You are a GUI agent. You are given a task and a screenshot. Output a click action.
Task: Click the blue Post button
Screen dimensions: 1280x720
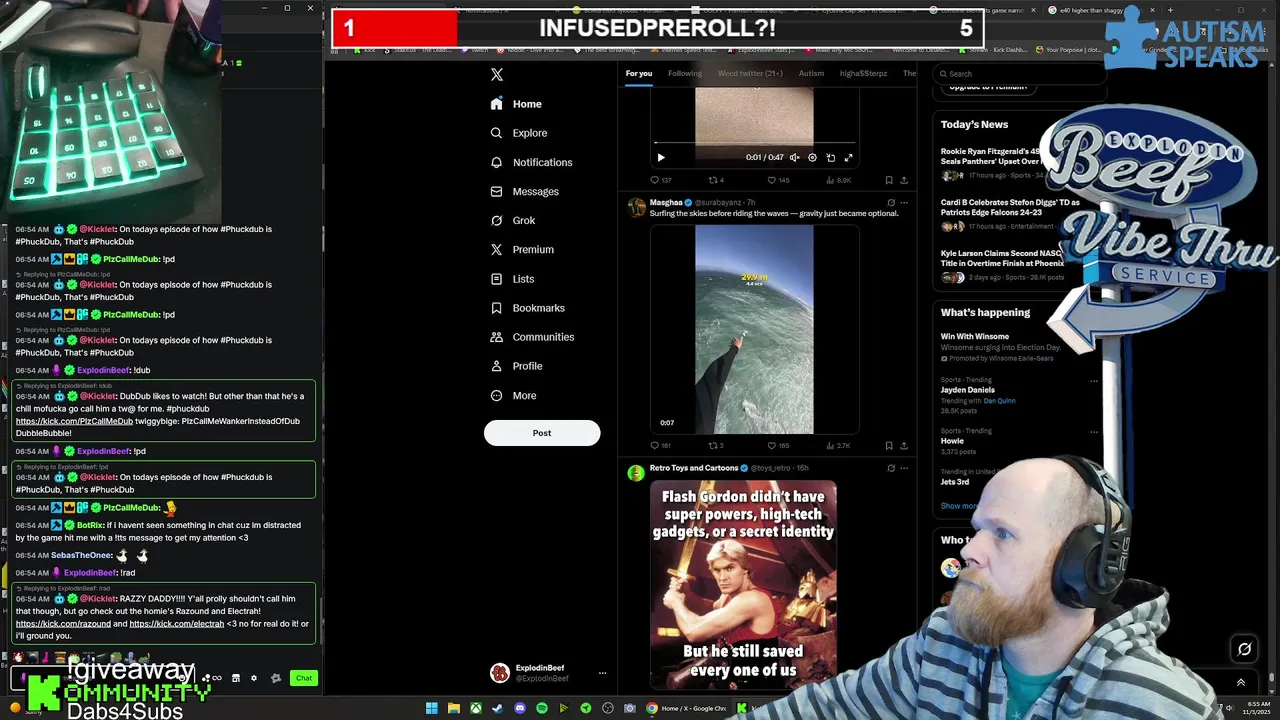pyautogui.click(x=542, y=433)
